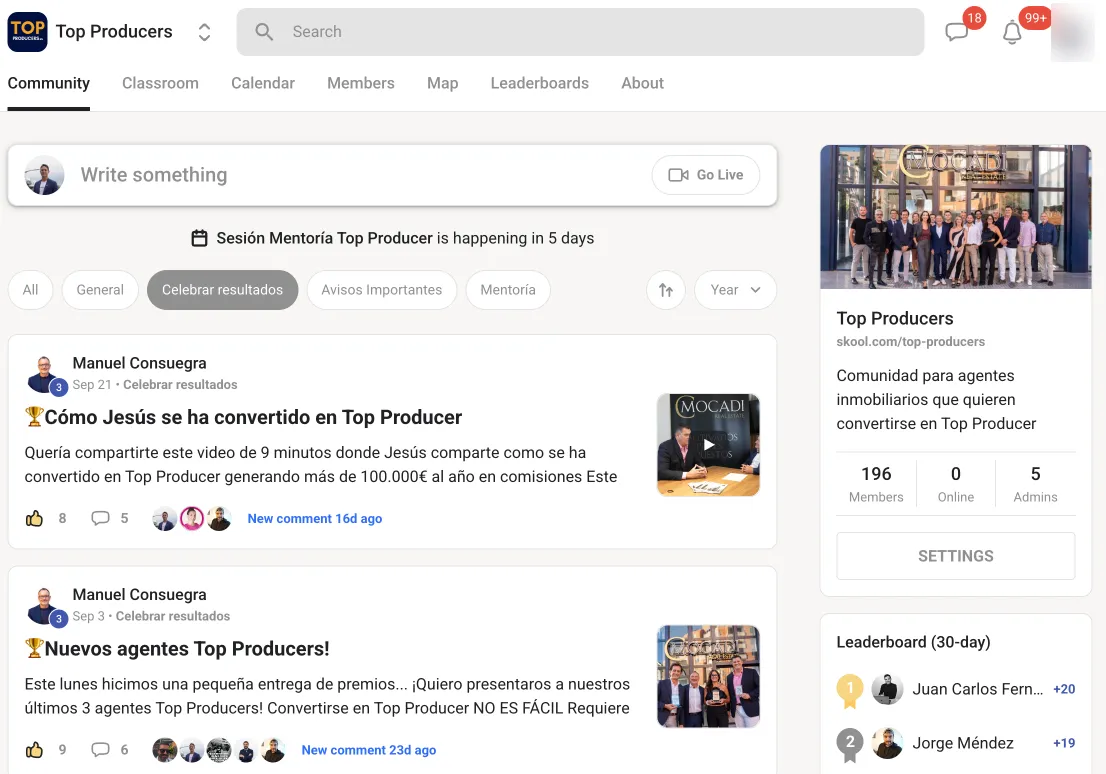Switch to the Community tab
Image resolution: width=1106 pixels, height=774 pixels.
coord(49,83)
